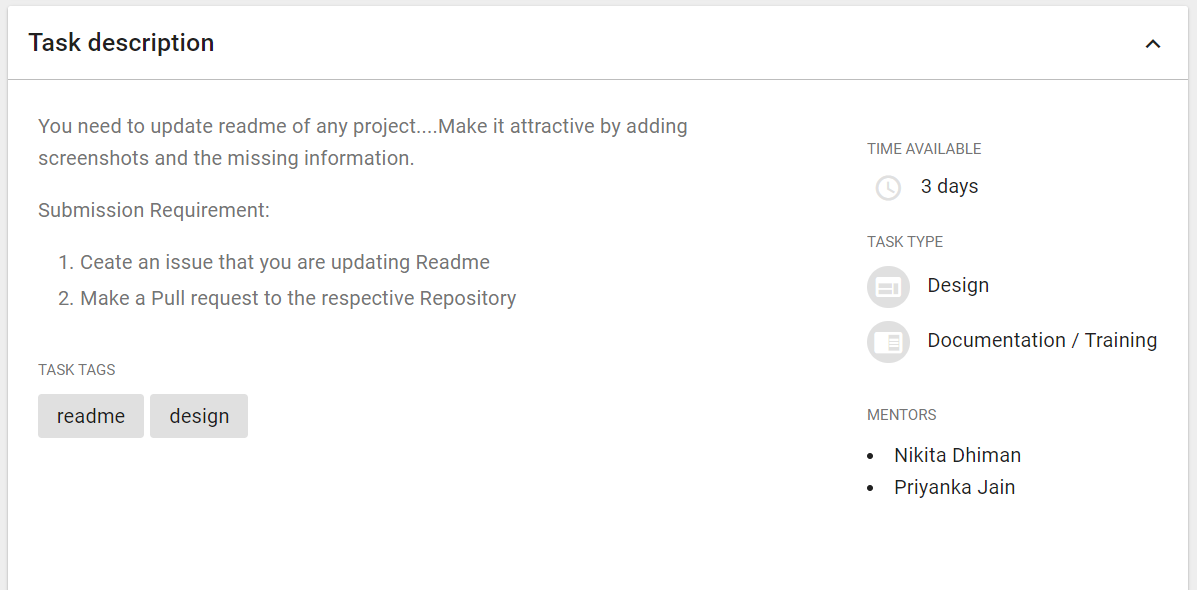Click the MENTORS heading

click(901, 415)
